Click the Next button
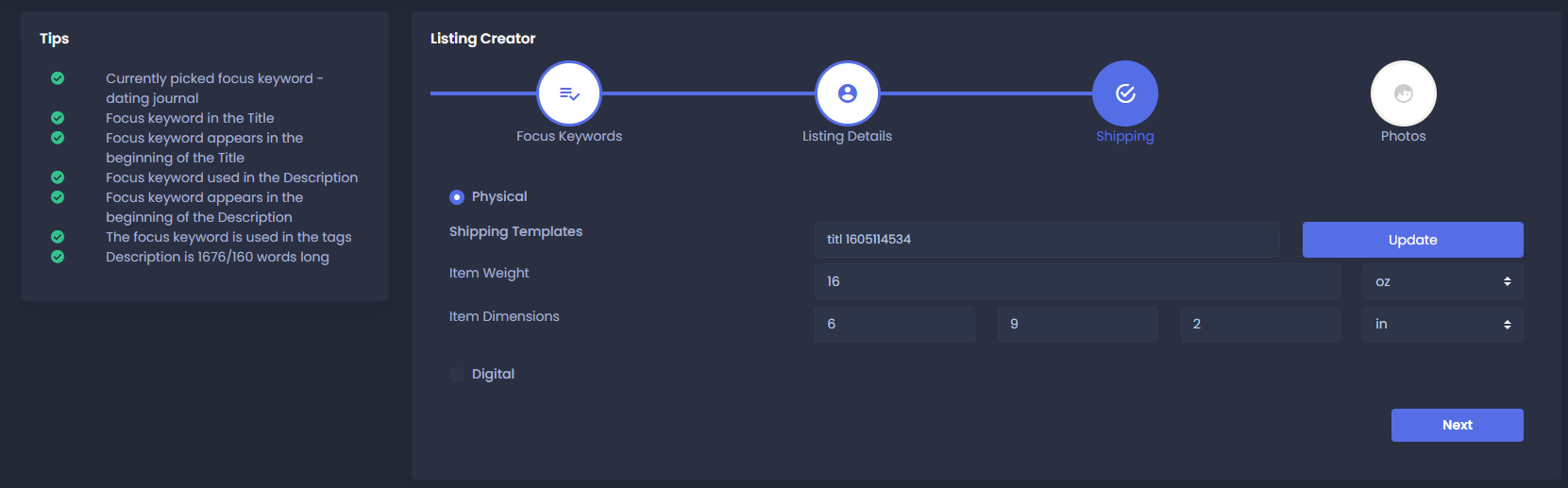Image resolution: width=1568 pixels, height=488 pixels. click(x=1458, y=425)
